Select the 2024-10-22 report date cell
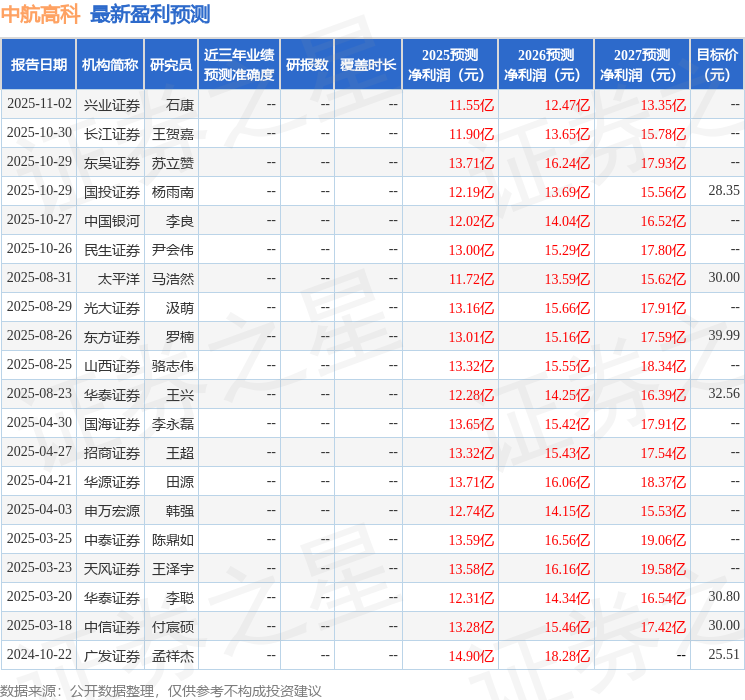The height and width of the screenshot is (700, 745). point(39,655)
